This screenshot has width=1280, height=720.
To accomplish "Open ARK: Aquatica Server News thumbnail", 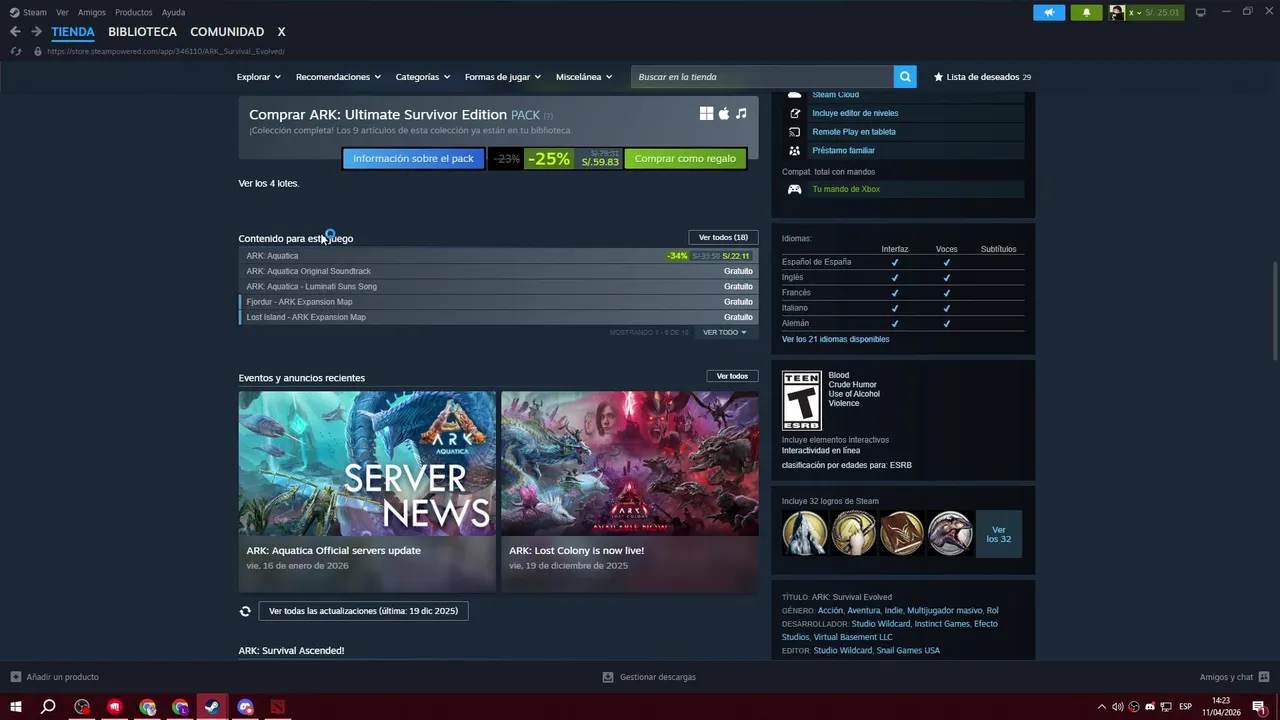I will tap(367, 463).
